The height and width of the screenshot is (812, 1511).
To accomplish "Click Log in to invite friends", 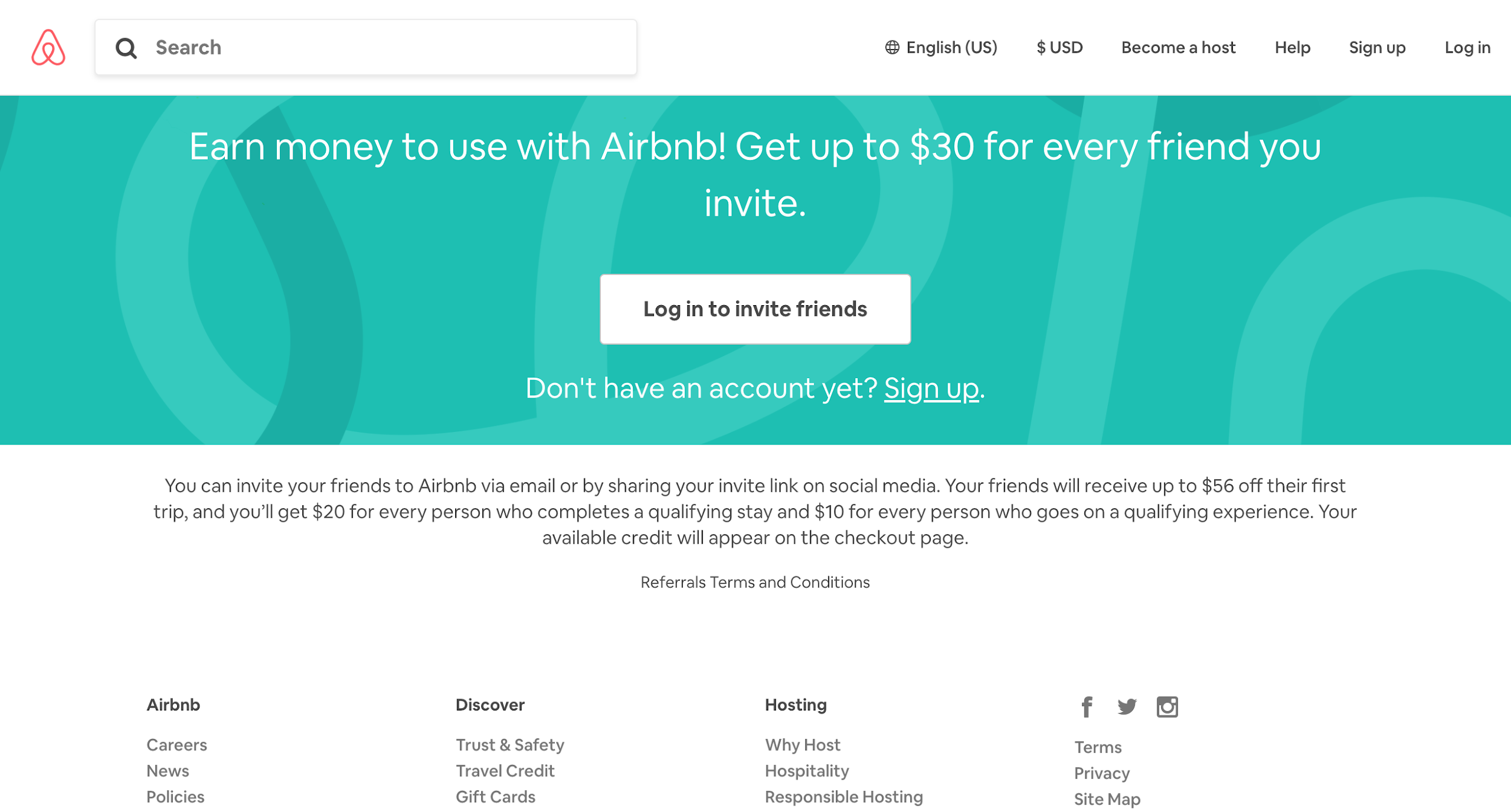I will [755, 309].
